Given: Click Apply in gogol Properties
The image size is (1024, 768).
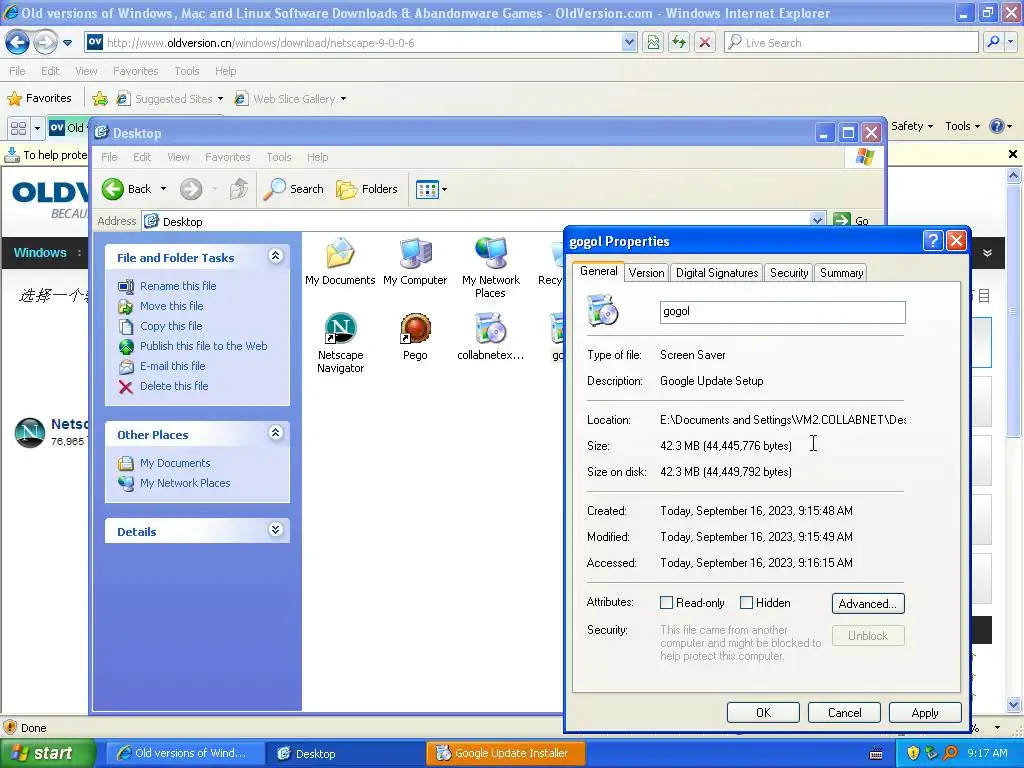Looking at the screenshot, I should point(925,712).
